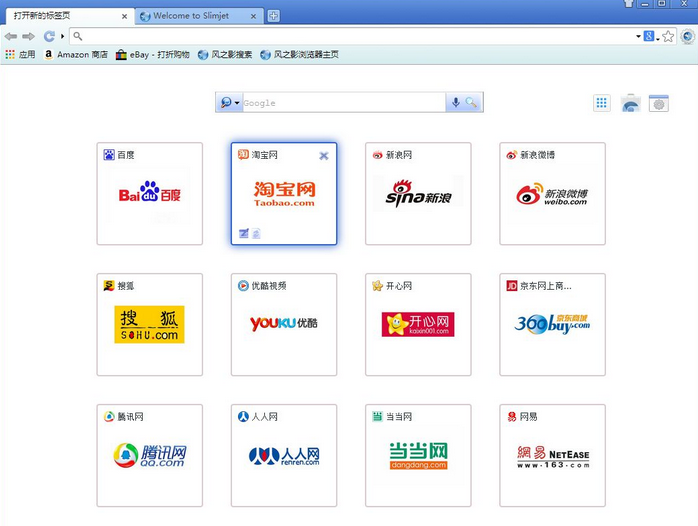Viewport: 698px width, 526px height.
Task: Open the 当当网 Dangdang tile
Action: tap(418, 455)
